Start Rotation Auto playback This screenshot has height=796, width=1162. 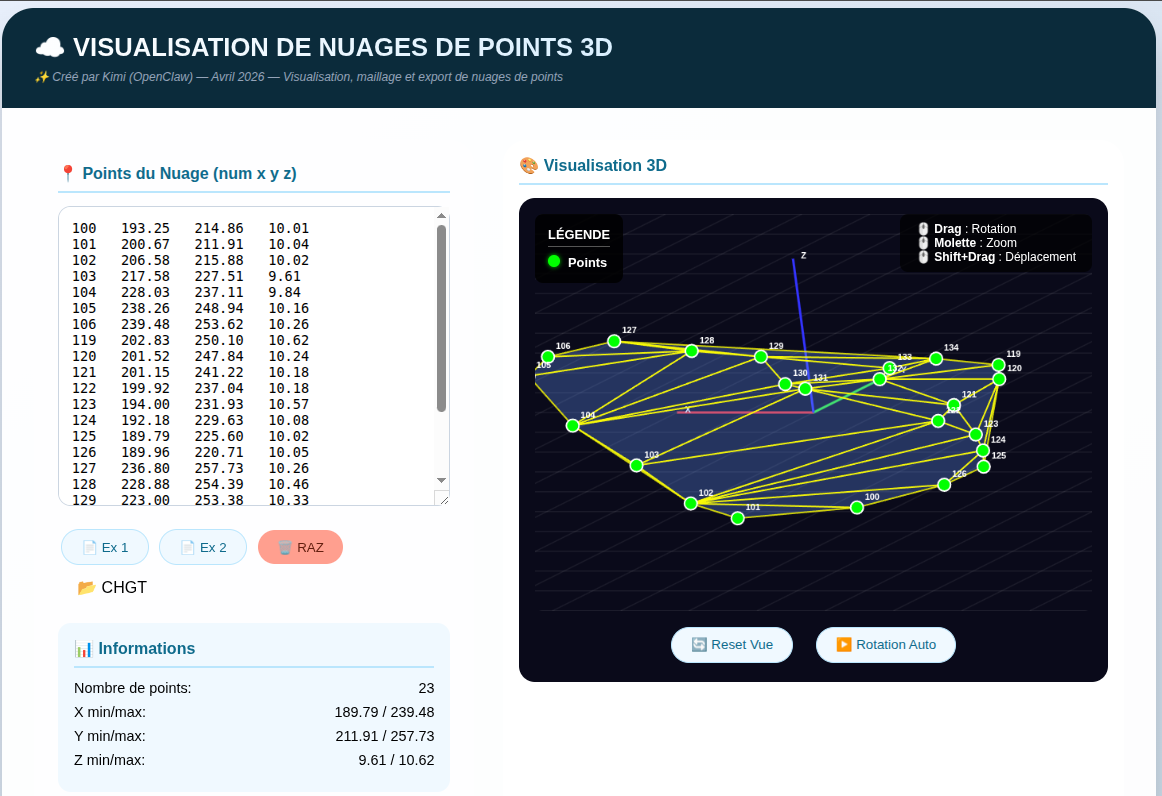tap(885, 645)
